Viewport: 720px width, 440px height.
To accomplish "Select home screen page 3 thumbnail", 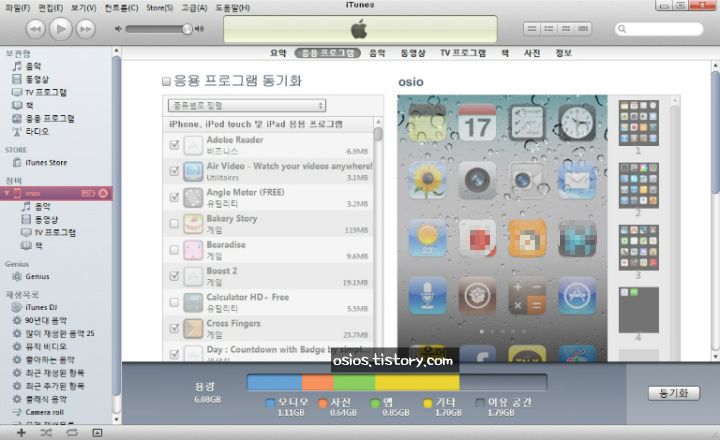I will point(638,248).
